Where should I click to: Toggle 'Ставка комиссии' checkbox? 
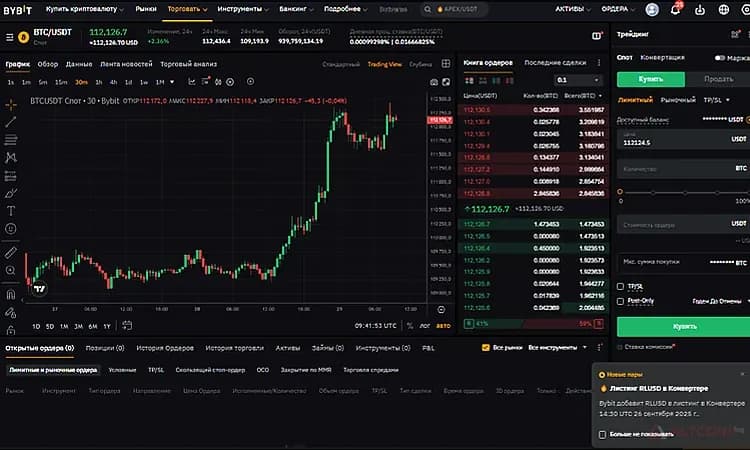coord(620,347)
